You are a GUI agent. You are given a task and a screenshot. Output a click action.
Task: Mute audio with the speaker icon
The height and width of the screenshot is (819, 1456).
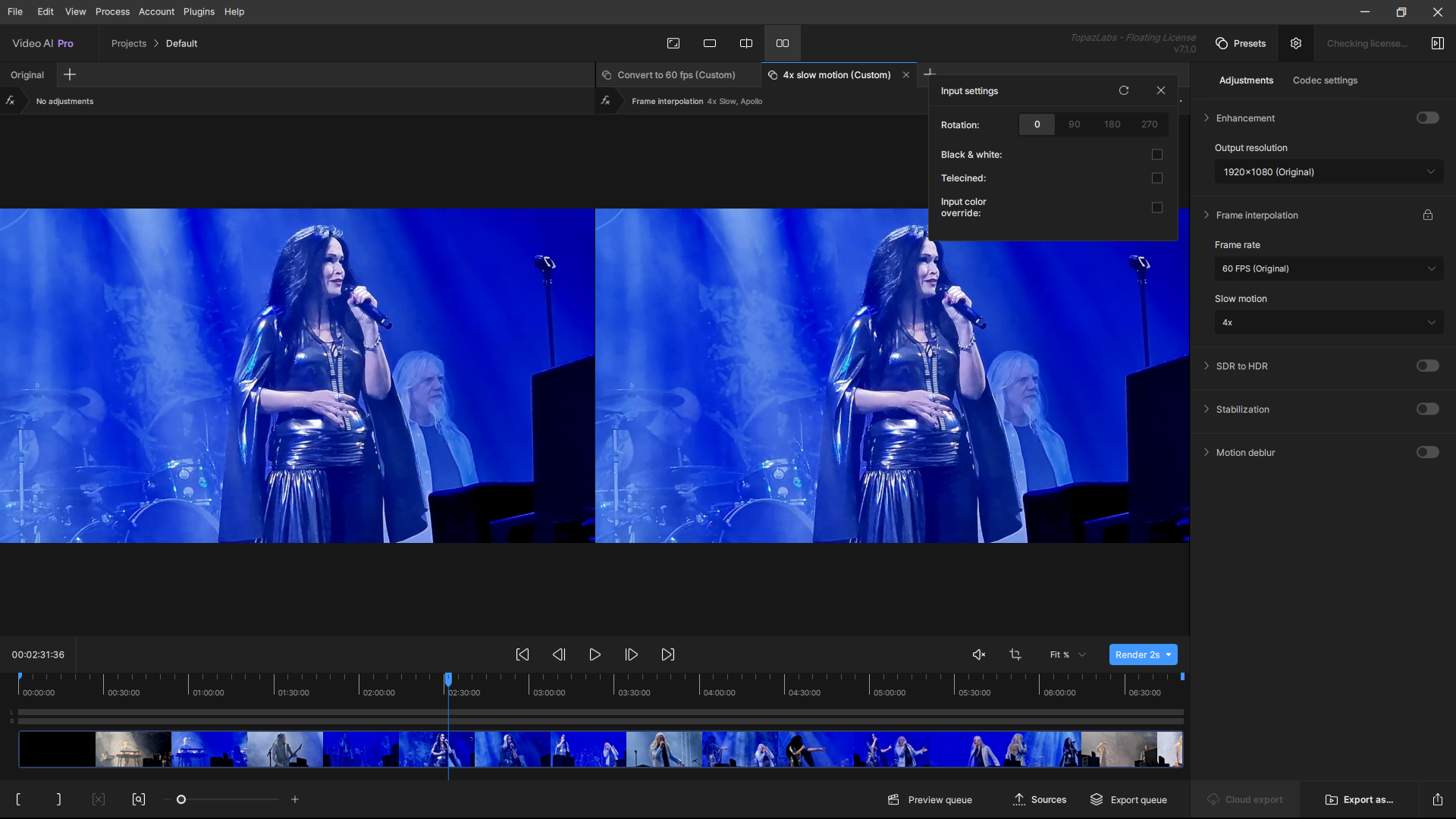pos(979,654)
